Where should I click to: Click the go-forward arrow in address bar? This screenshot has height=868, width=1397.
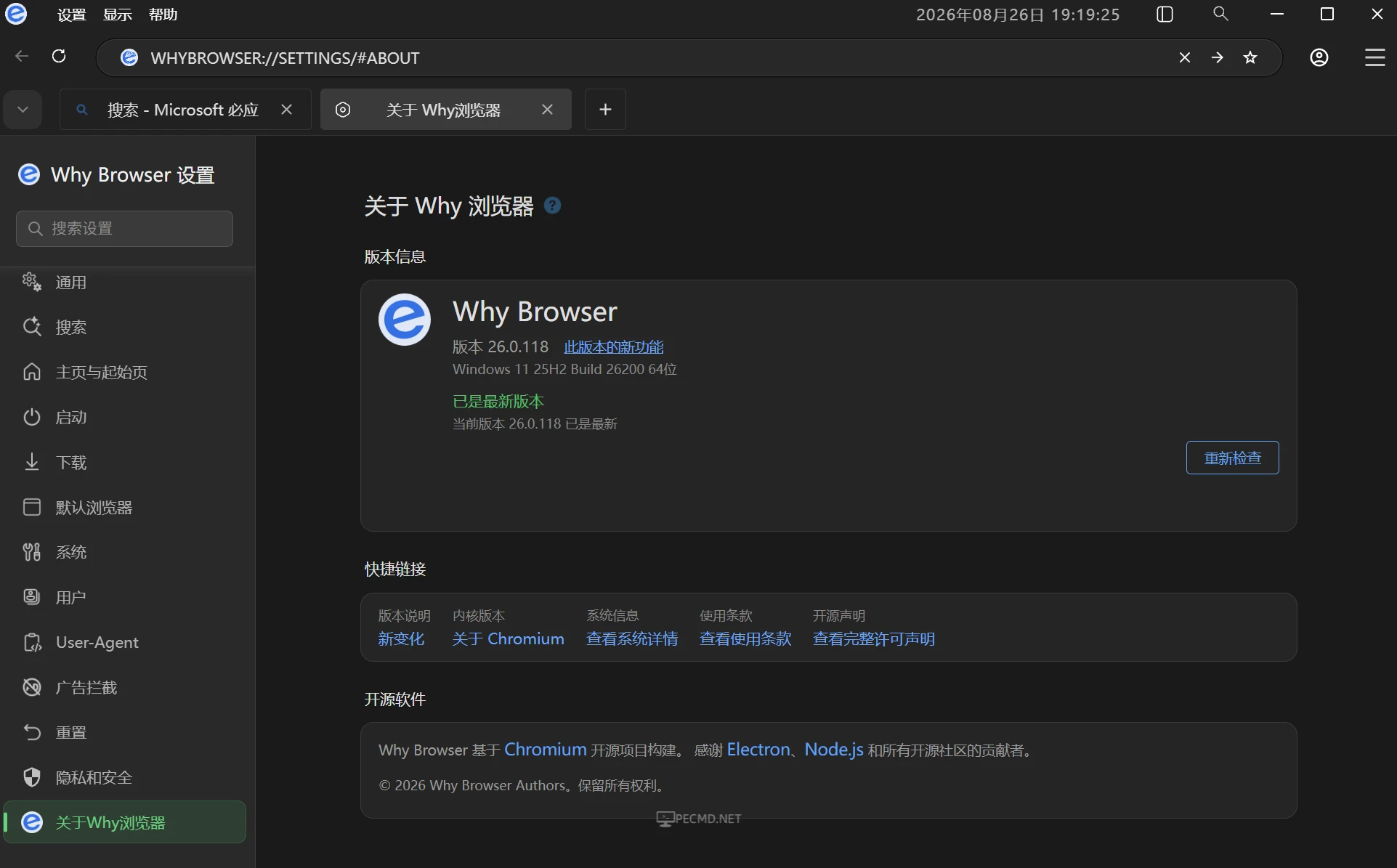(1218, 57)
